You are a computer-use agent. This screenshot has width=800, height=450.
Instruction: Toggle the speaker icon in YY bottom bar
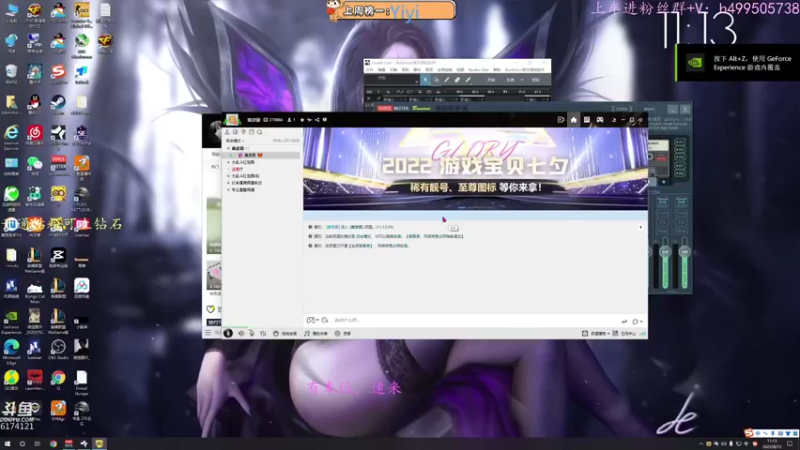pyautogui.click(x=241, y=333)
